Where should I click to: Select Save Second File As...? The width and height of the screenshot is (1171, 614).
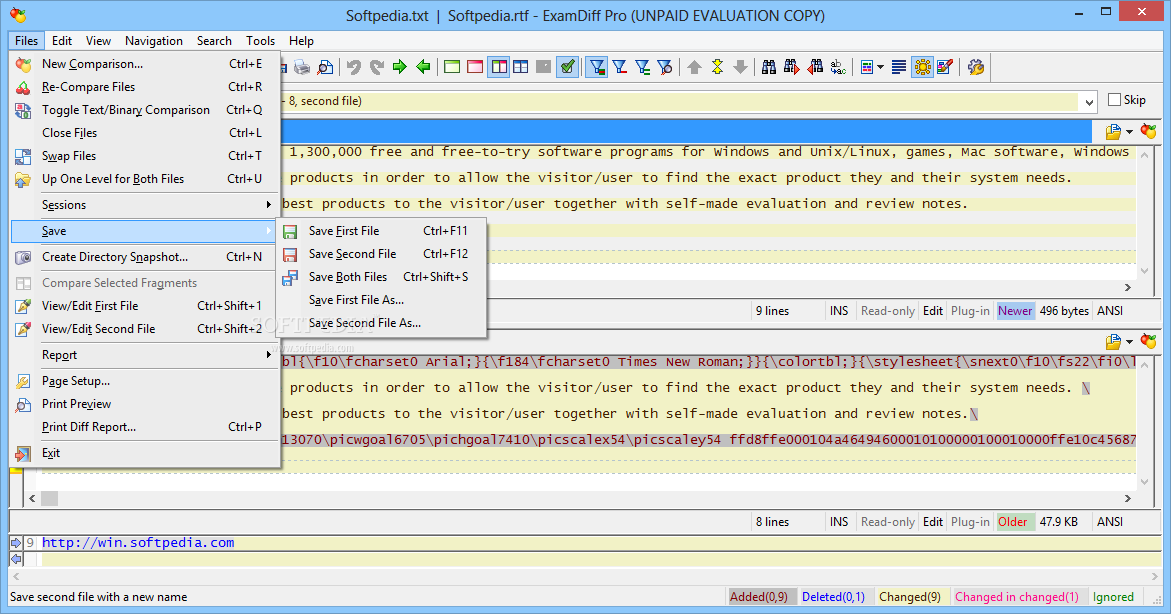381,323
